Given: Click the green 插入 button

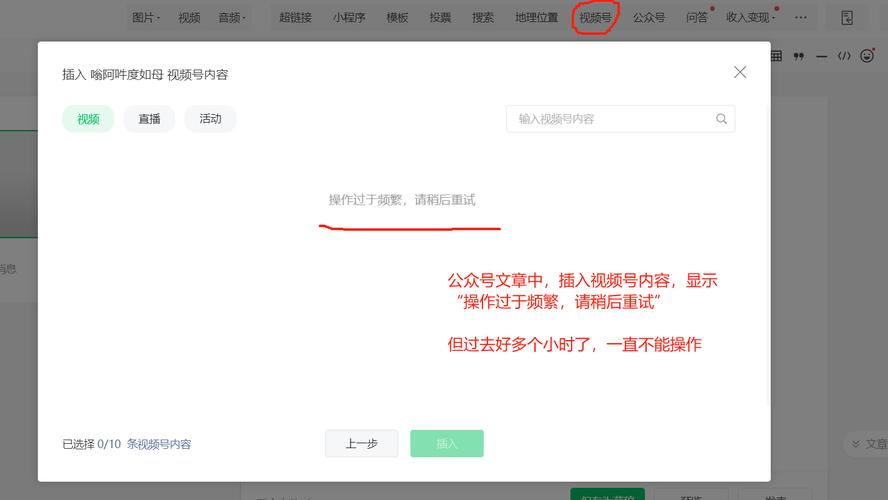Looking at the screenshot, I should pyautogui.click(x=447, y=443).
